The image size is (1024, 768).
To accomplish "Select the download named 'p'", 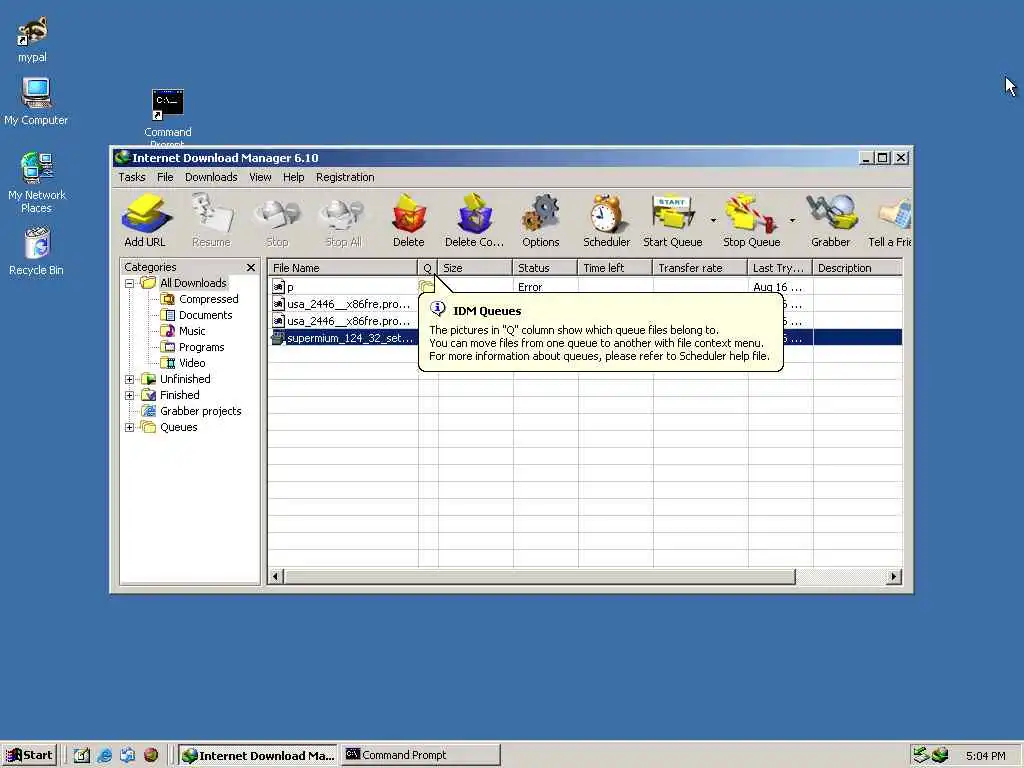I will 290,287.
